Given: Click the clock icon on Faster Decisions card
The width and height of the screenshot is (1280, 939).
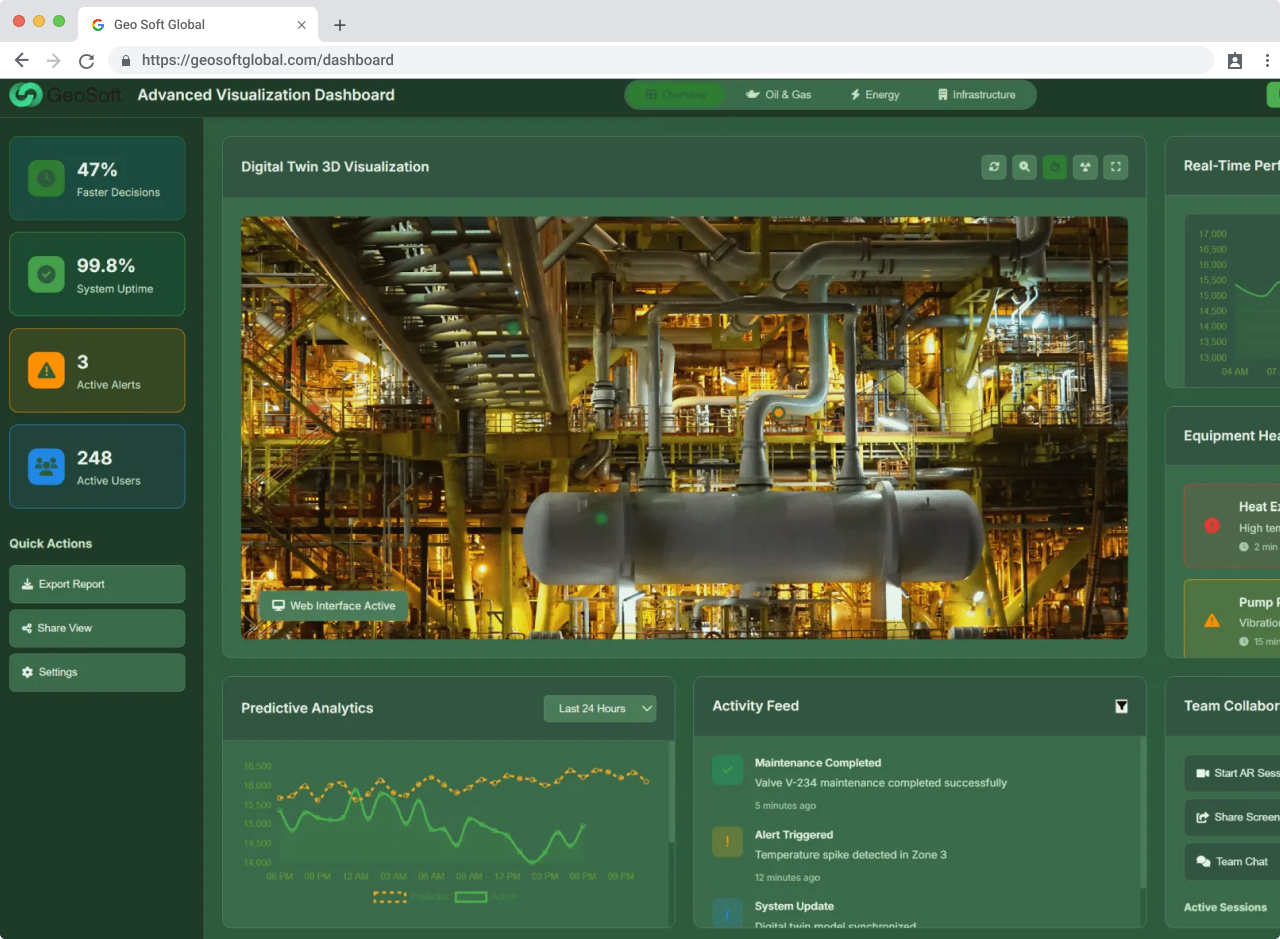Looking at the screenshot, I should 46,178.
